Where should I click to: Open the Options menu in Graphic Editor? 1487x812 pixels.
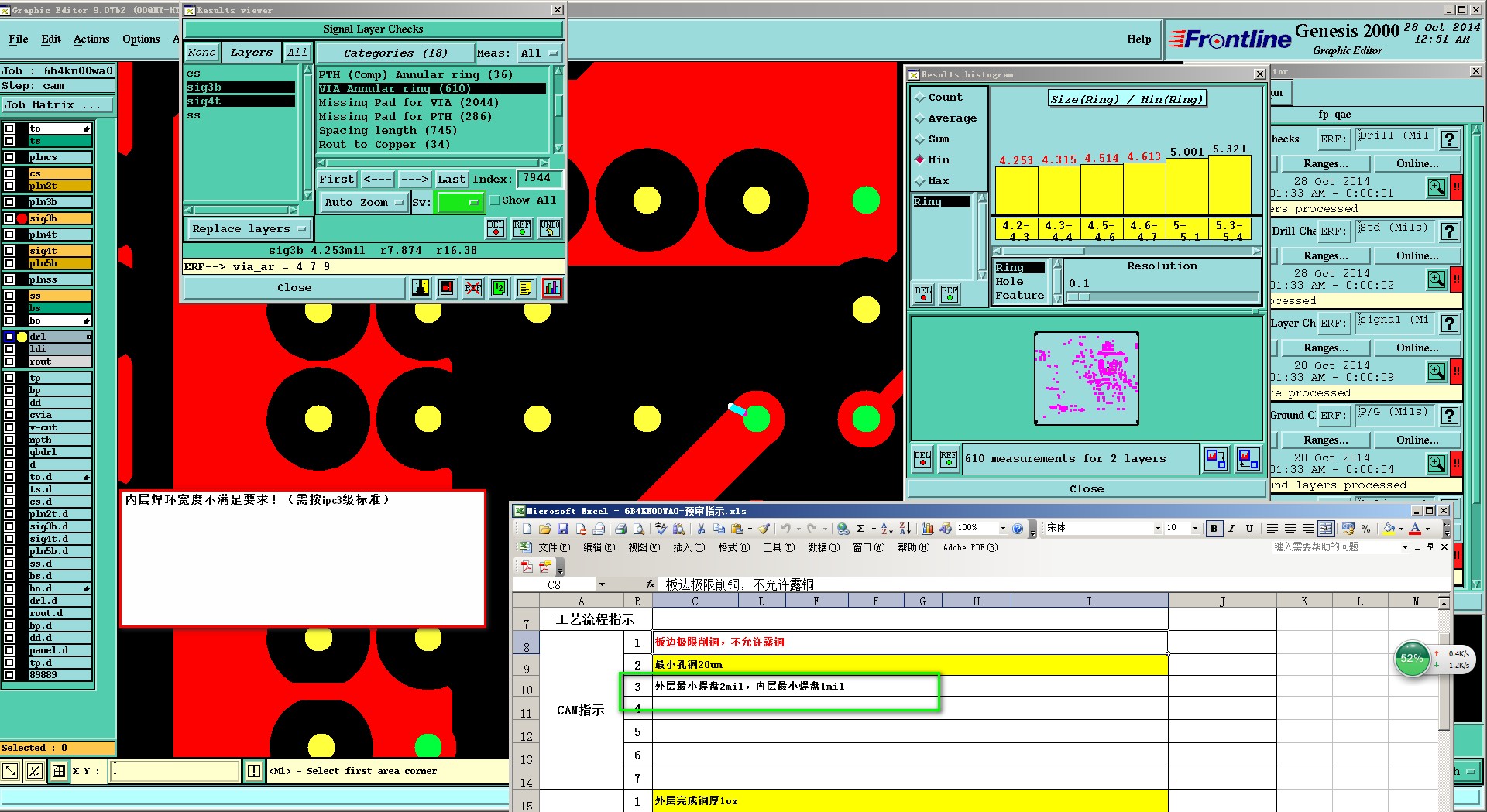(141, 39)
